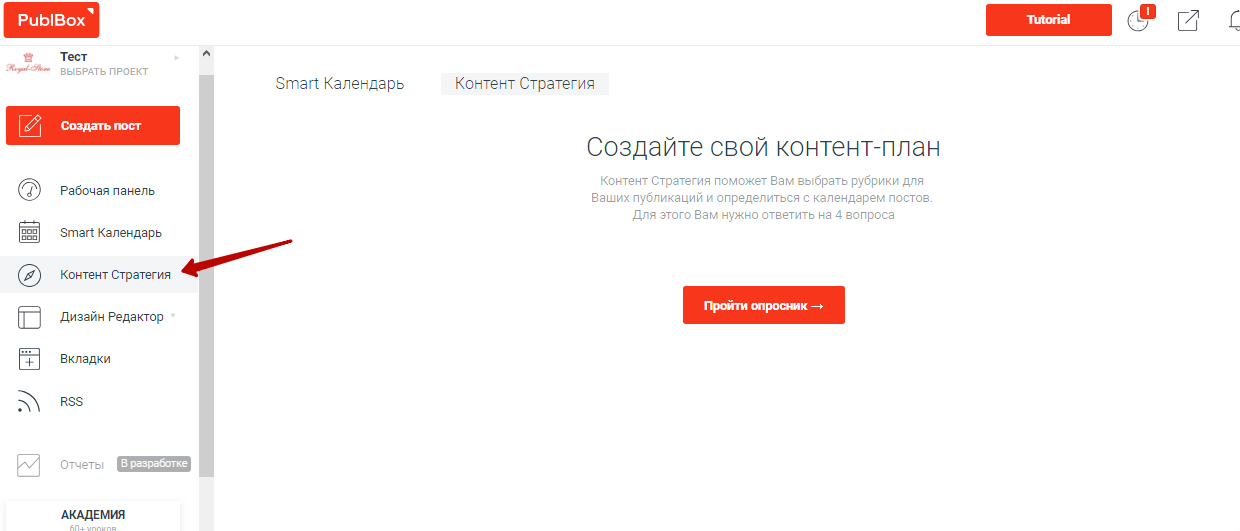Click the Создать пост button
1240x531 pixels.
click(93, 126)
